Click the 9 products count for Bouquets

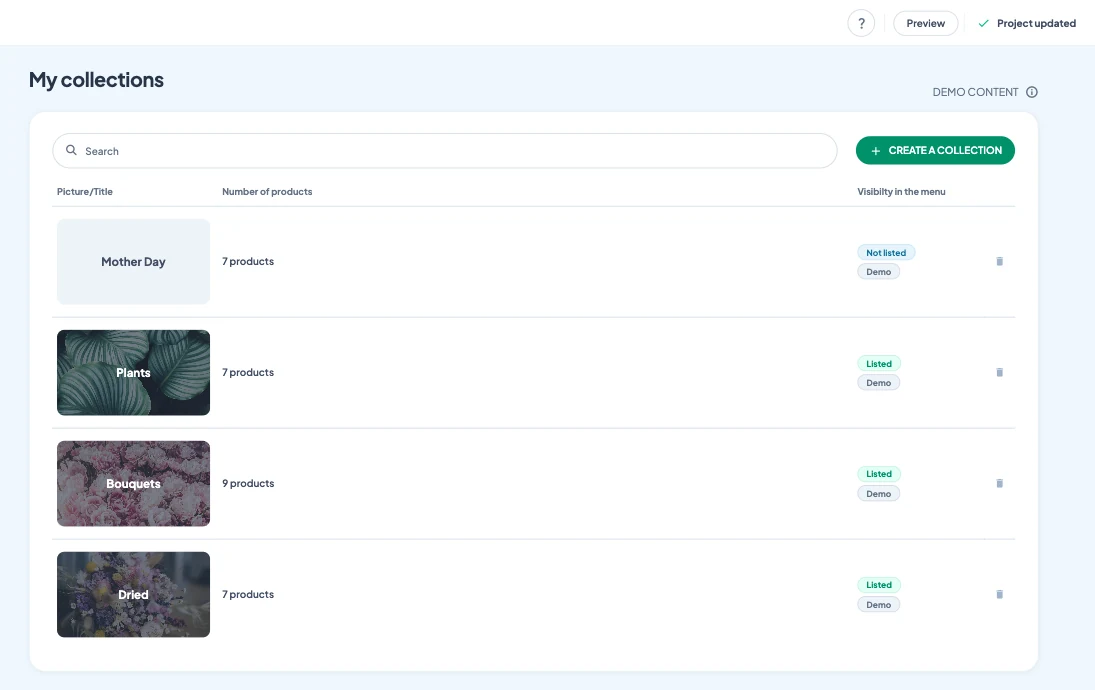(x=248, y=483)
